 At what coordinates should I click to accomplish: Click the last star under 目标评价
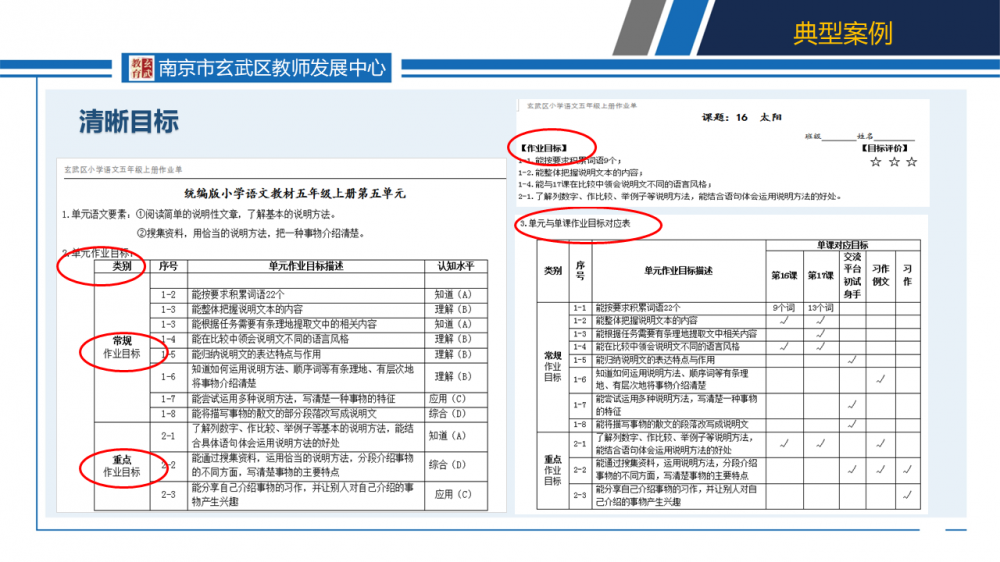[911, 161]
